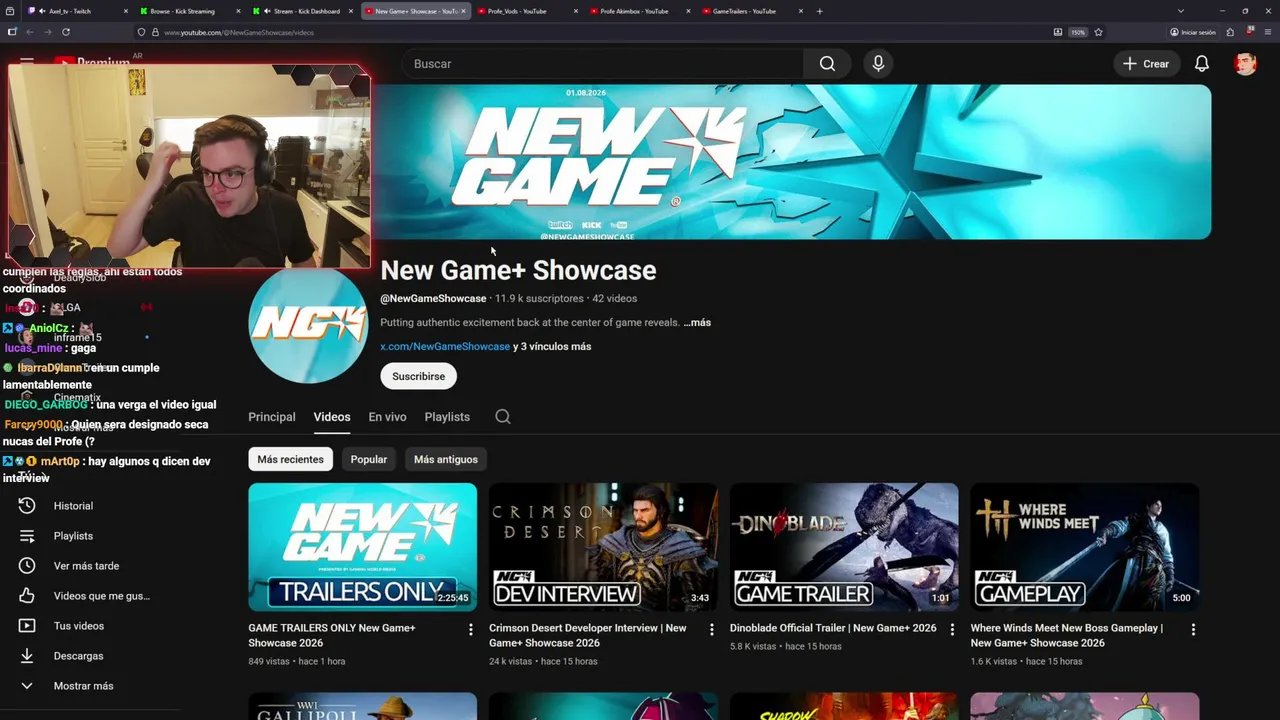
Task: Open the Dinoblade Game Trailer thumbnail
Action: click(x=844, y=547)
